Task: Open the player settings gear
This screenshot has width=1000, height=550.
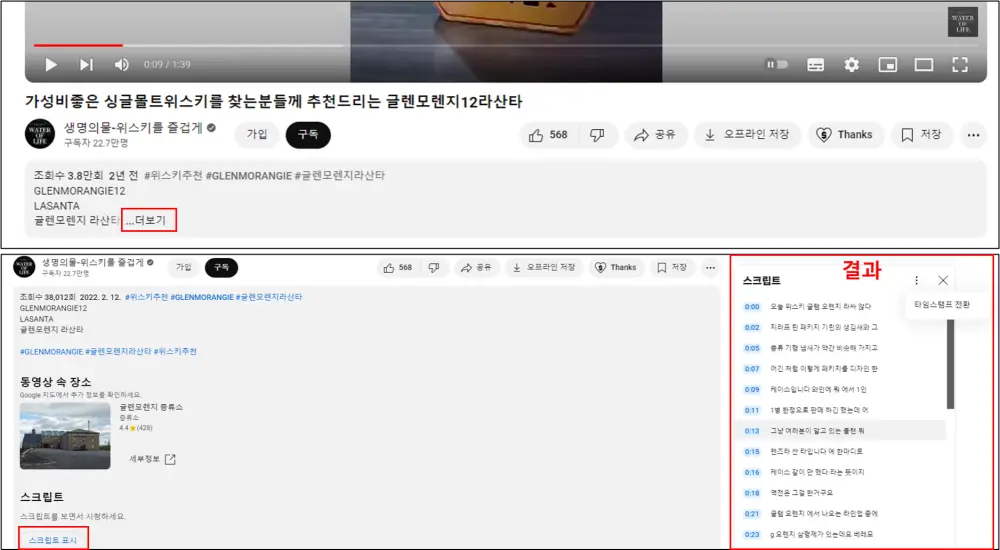Action: [x=851, y=64]
